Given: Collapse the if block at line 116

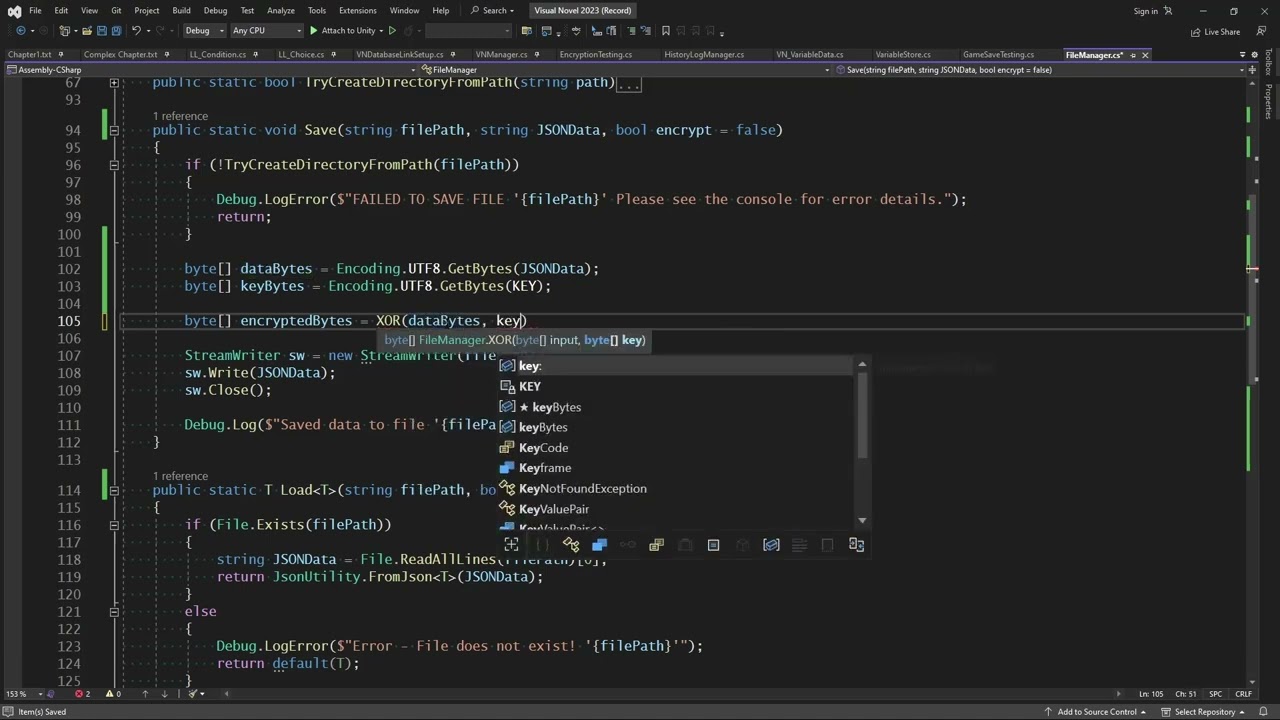Looking at the screenshot, I should (114, 525).
